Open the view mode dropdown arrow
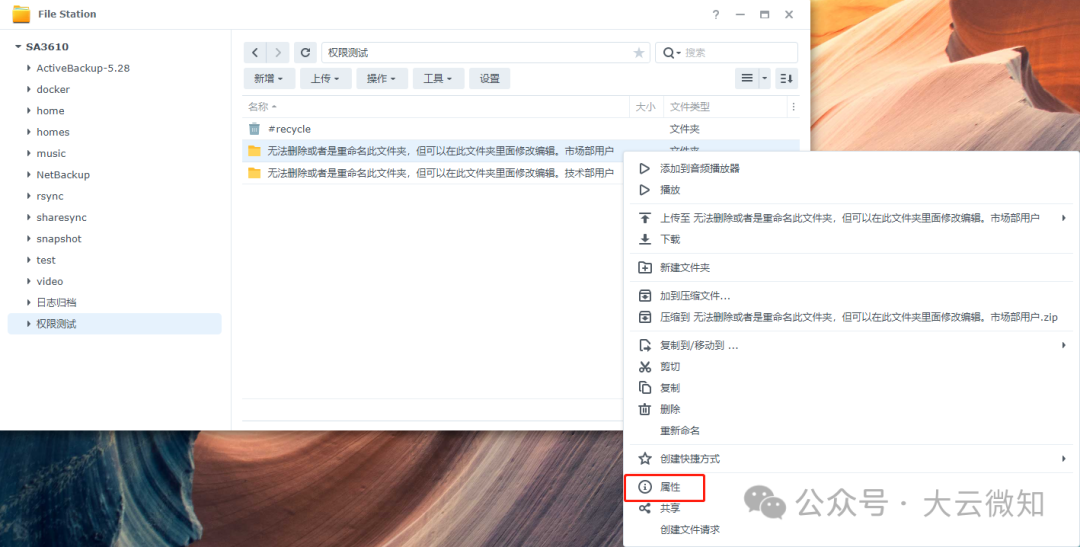Image resolution: width=1080 pixels, height=547 pixels. click(765, 79)
